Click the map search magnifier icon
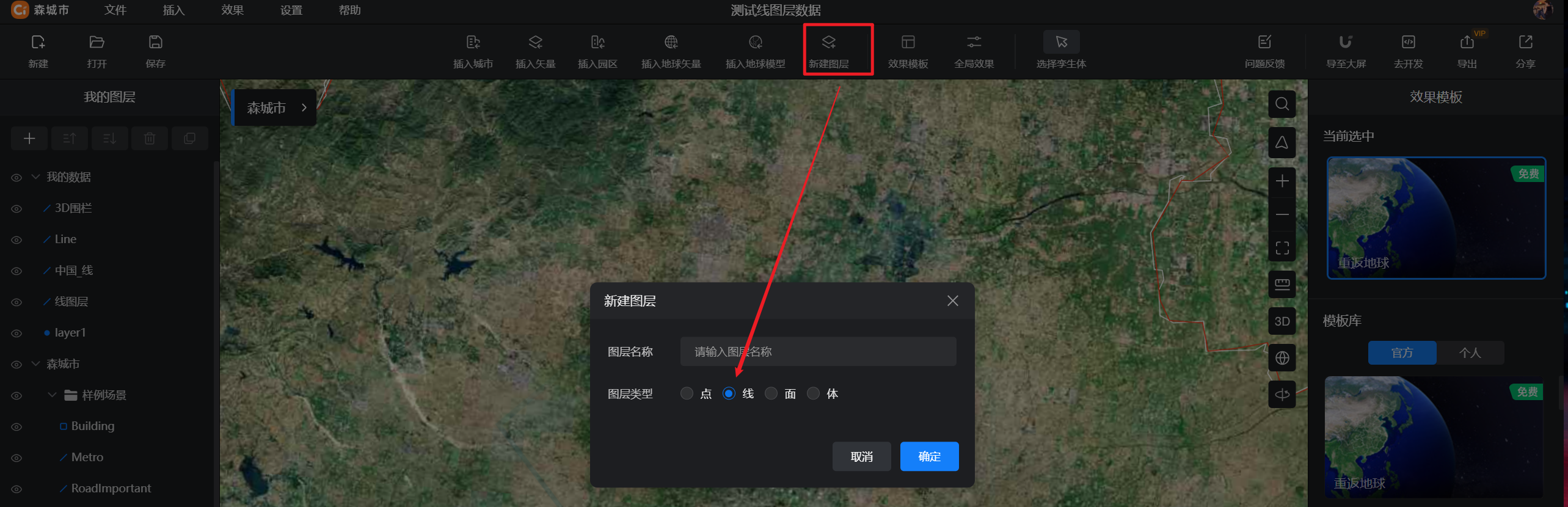The width and height of the screenshot is (1568, 507). tap(1282, 104)
